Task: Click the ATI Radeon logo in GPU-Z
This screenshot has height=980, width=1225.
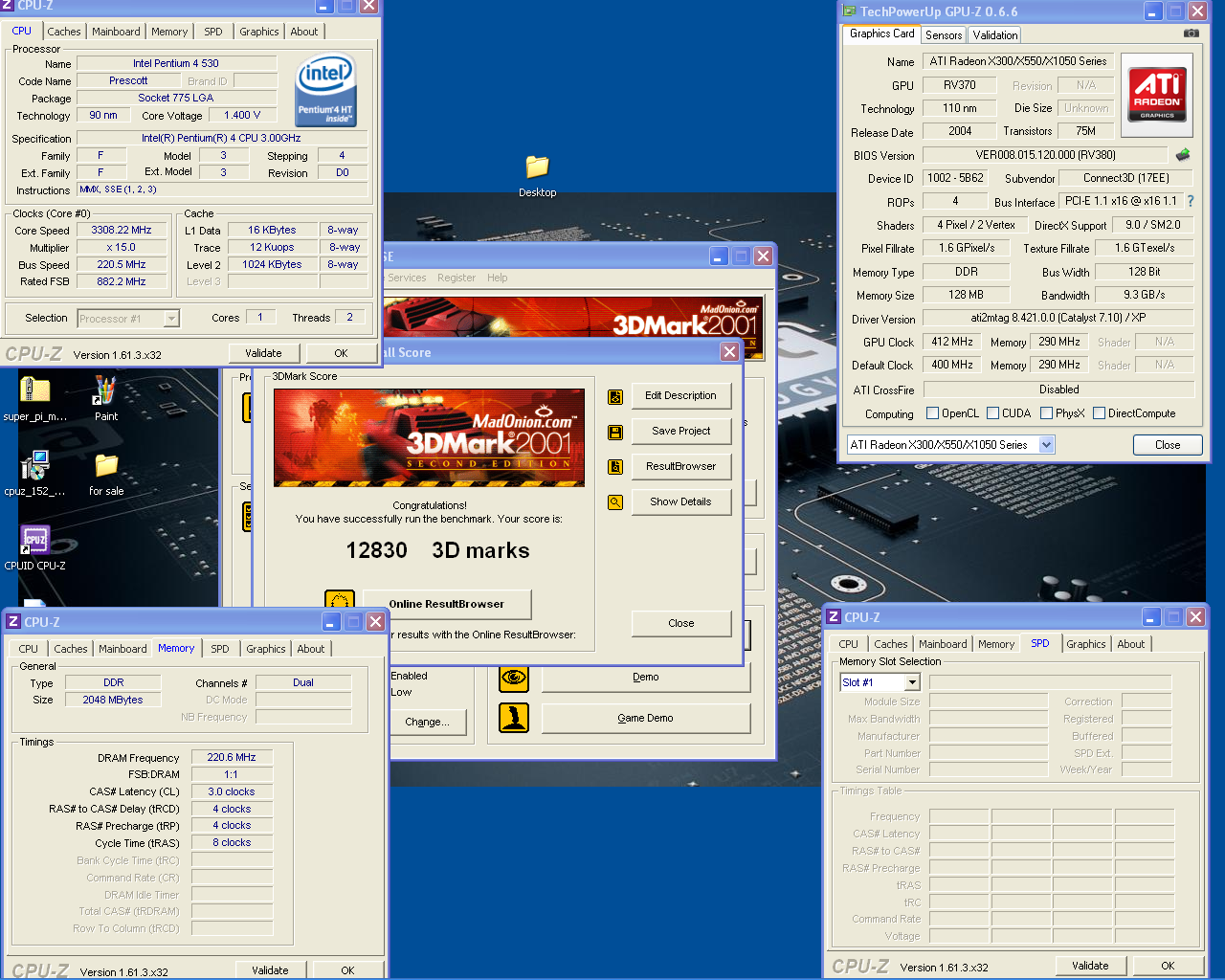Action: tap(1157, 95)
